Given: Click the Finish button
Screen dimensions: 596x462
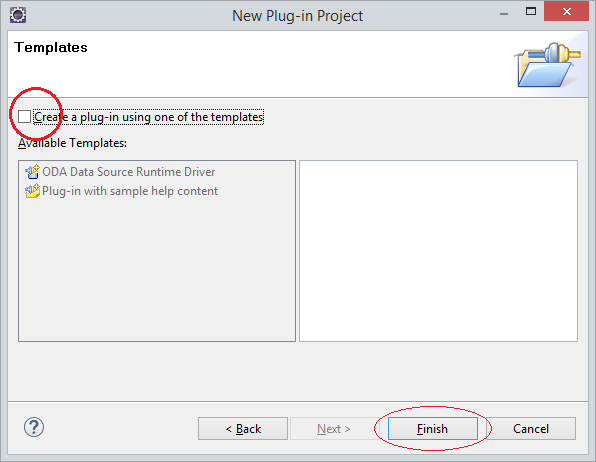Looking at the screenshot, I should click(x=433, y=429).
